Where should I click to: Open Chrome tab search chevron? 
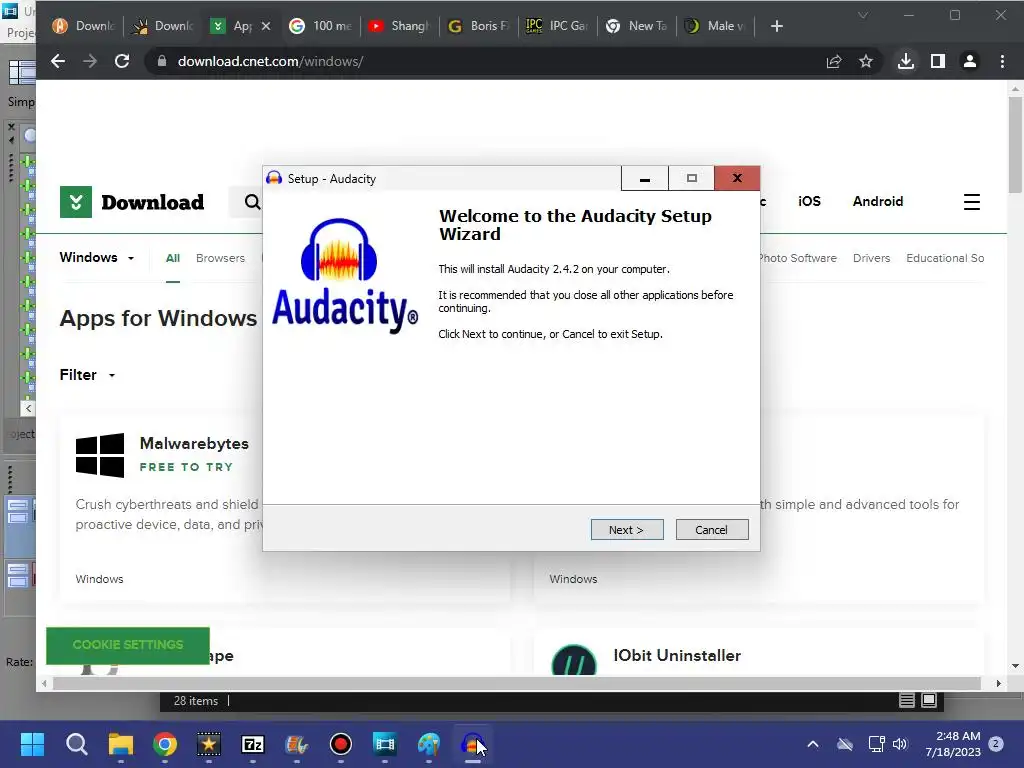click(x=863, y=15)
